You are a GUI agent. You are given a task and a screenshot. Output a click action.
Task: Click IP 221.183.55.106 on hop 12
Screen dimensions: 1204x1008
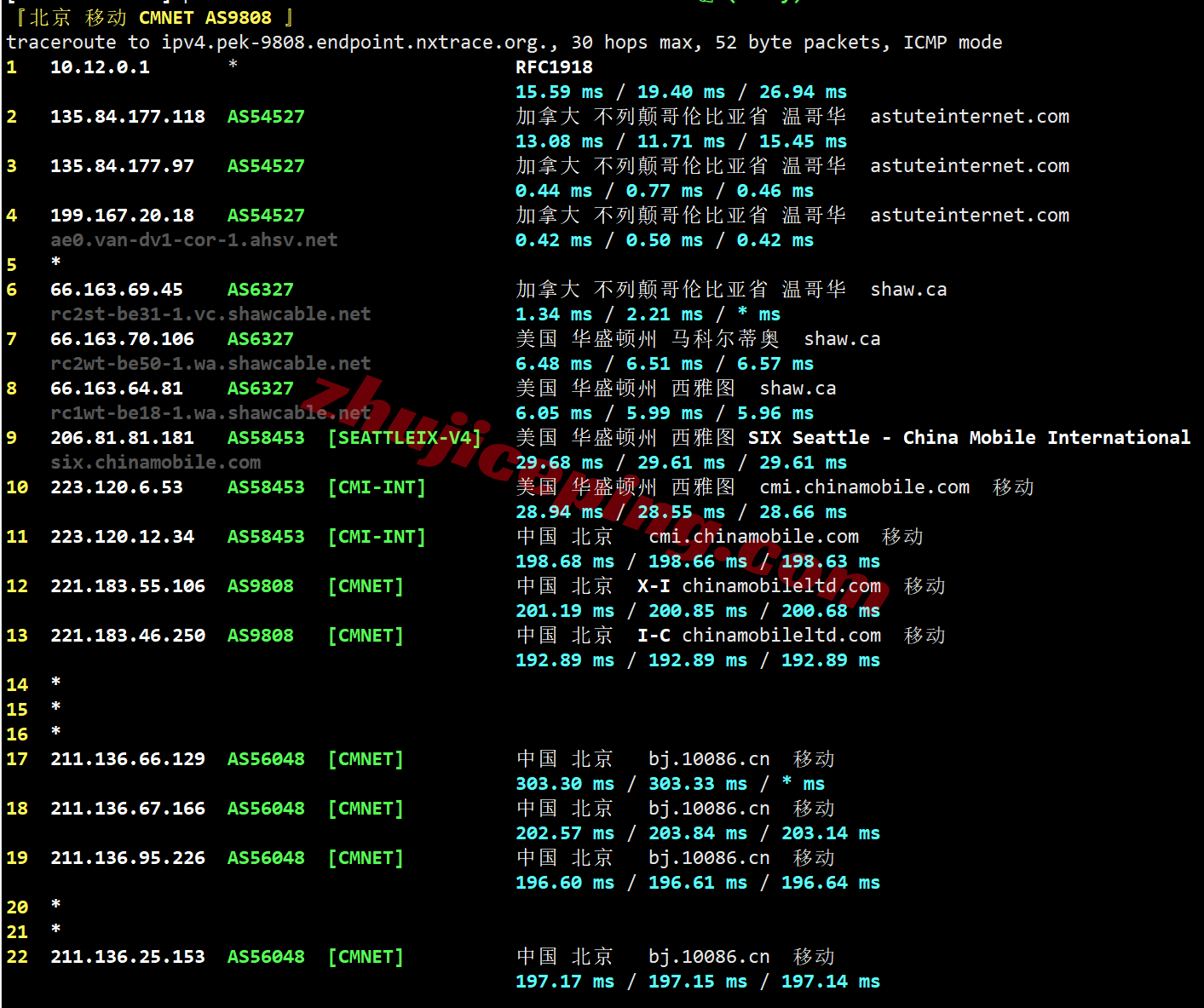click(x=128, y=586)
